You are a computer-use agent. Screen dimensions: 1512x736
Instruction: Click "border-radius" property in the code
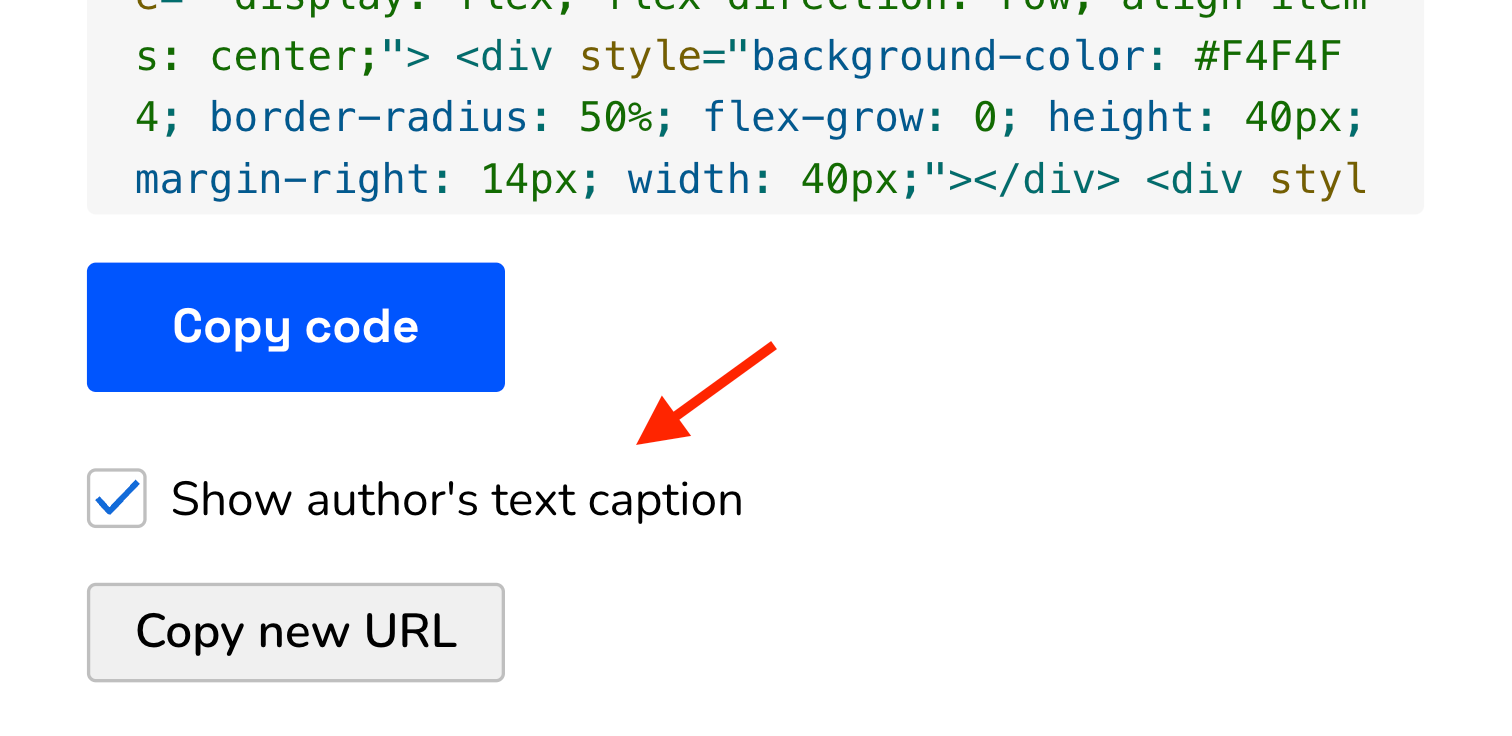369,119
